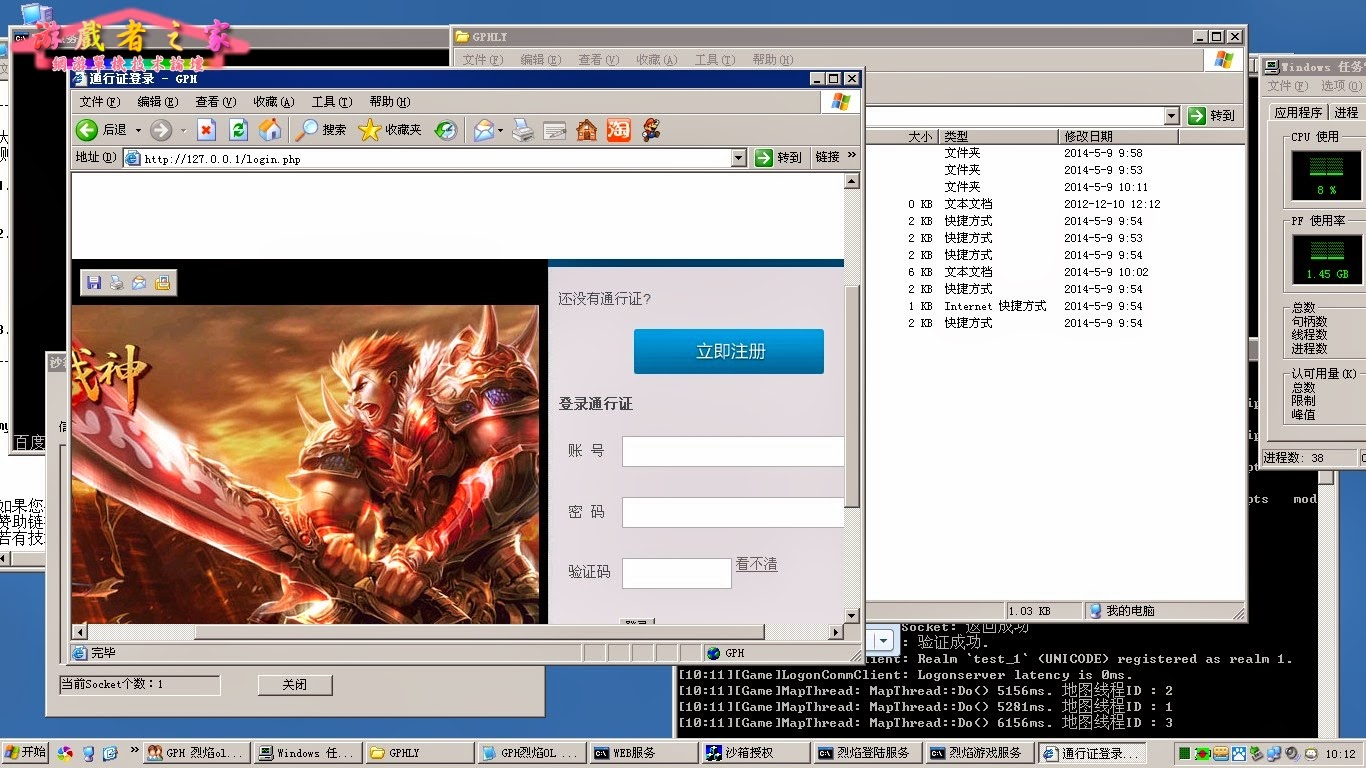Print image from the picture hover toolbar
The image size is (1366, 768).
pyautogui.click(x=117, y=283)
